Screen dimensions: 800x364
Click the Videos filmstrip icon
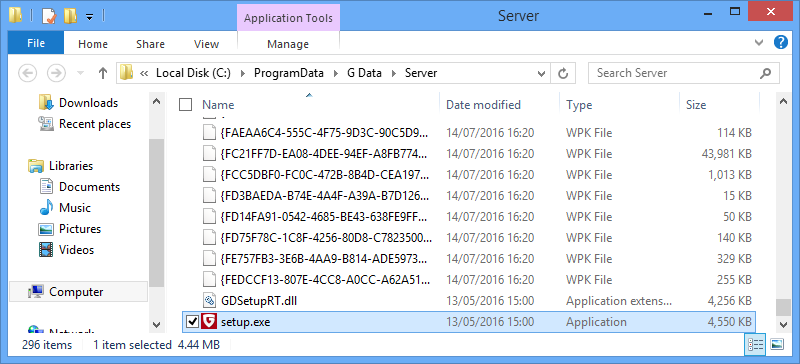(46, 250)
